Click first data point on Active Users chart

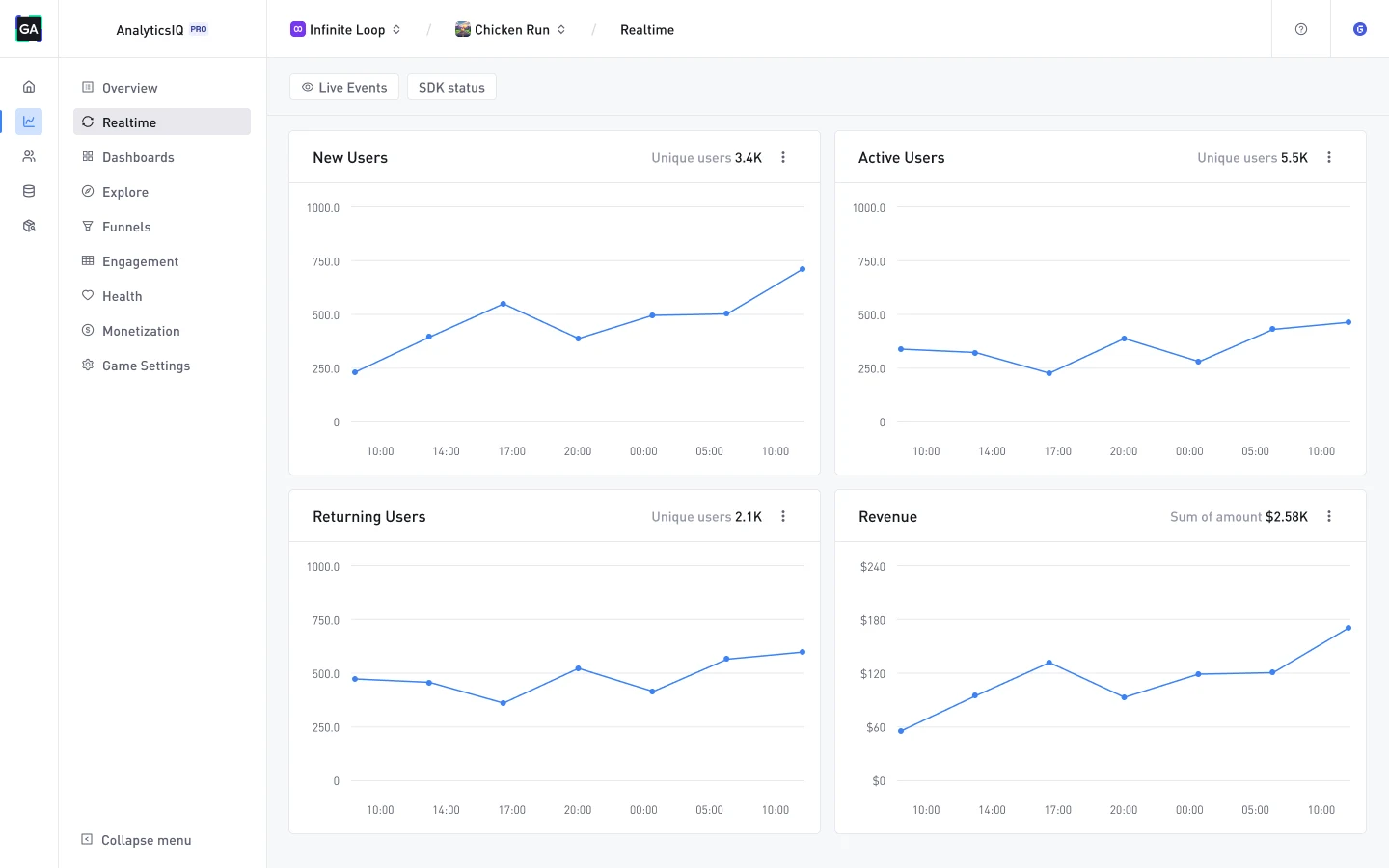pos(901,349)
